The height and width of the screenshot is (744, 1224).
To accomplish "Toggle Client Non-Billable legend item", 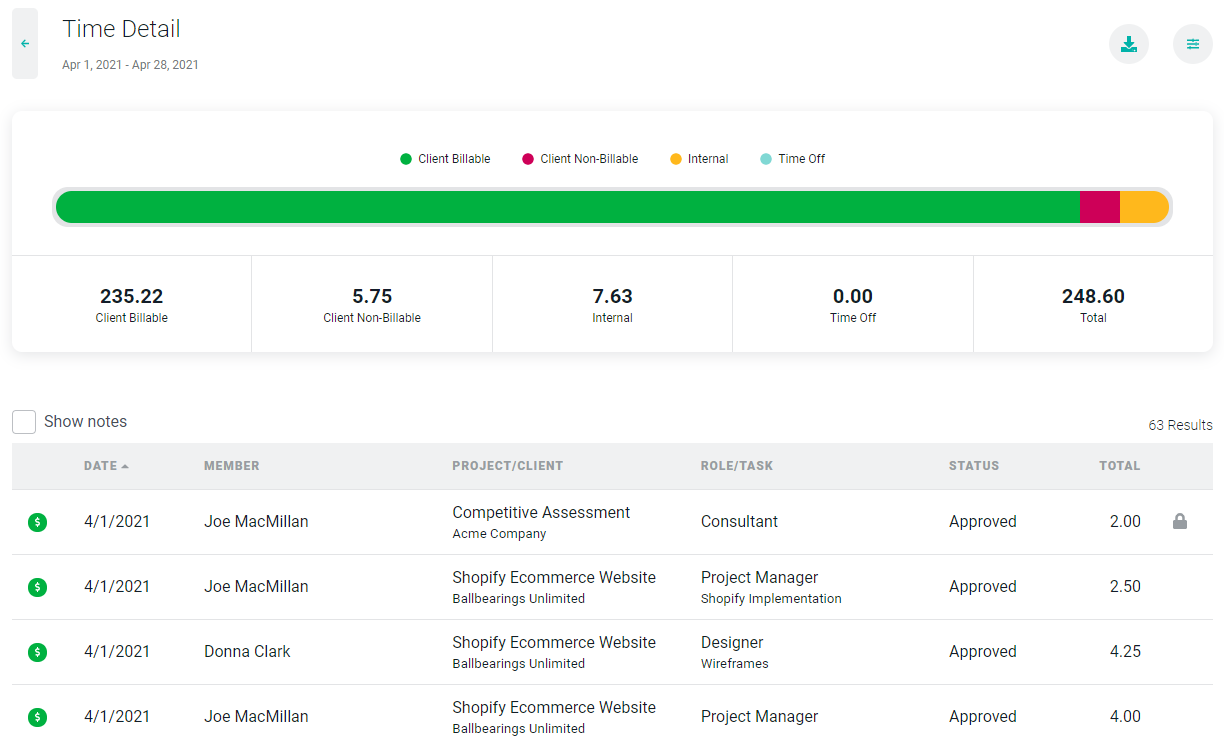I will tap(580, 159).
